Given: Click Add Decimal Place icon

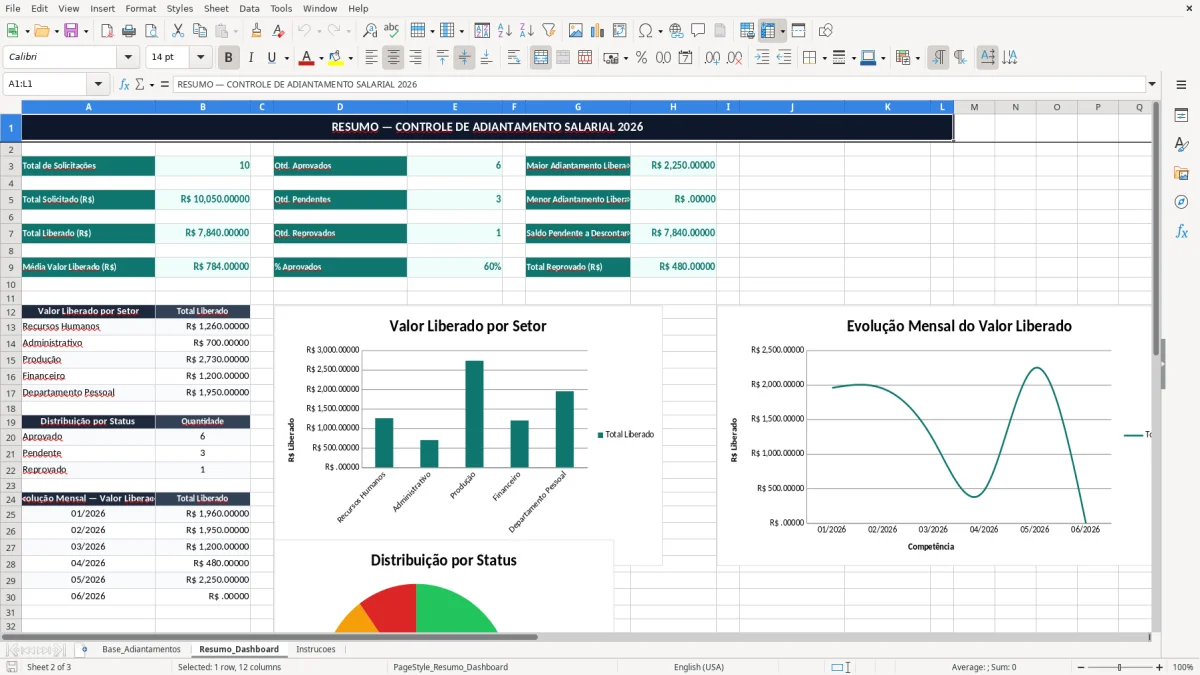Looking at the screenshot, I should click(712, 58).
